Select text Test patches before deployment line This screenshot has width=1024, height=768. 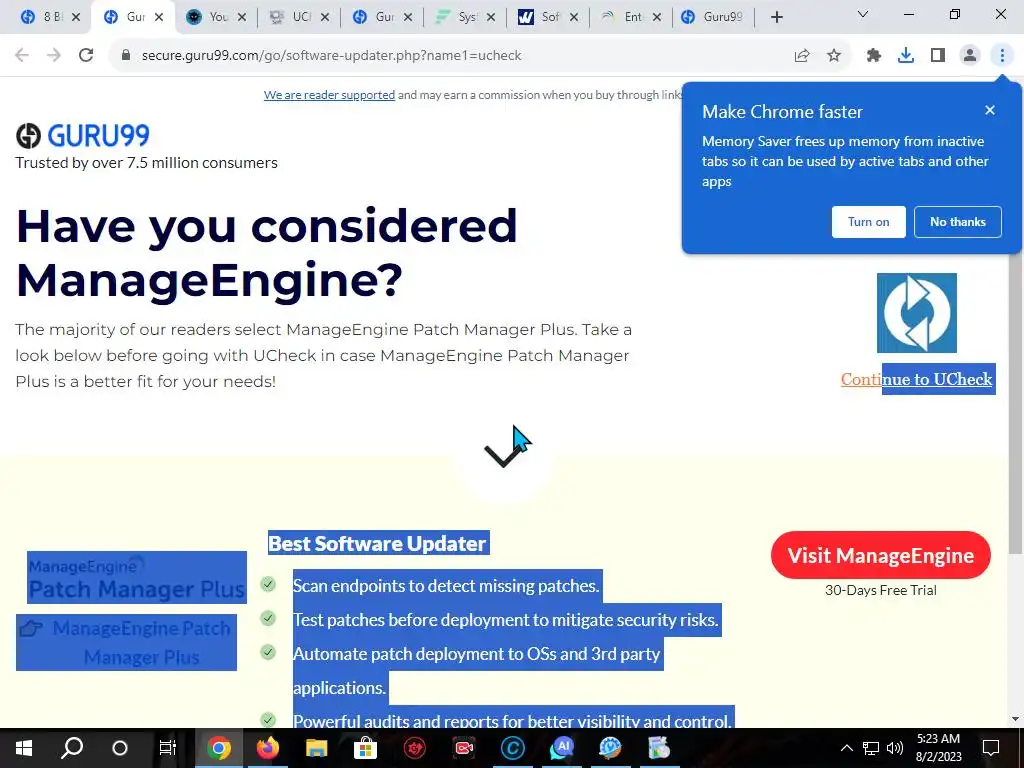point(506,620)
